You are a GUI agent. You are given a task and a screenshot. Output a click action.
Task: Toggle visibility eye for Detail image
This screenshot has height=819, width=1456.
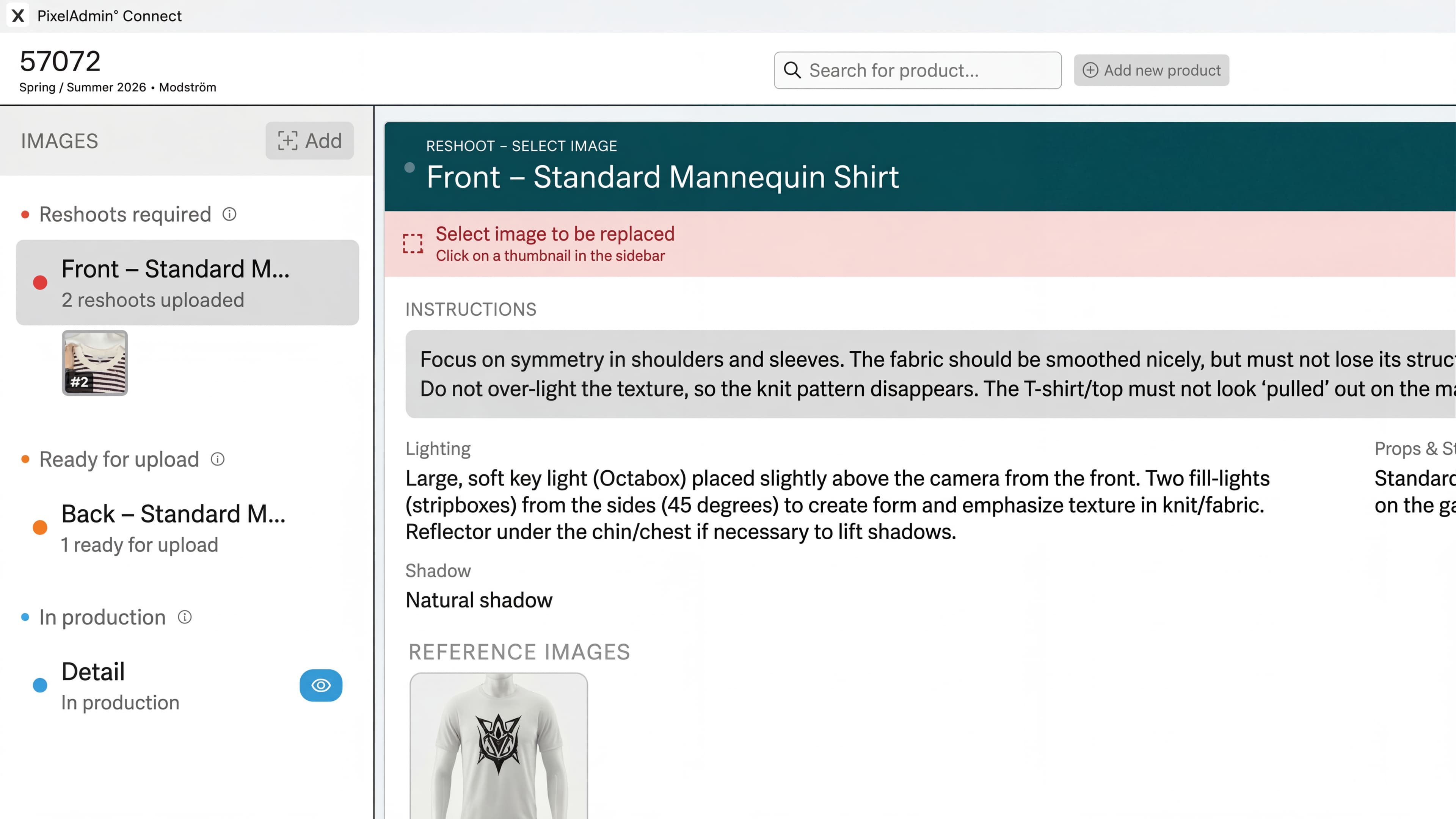pos(320,685)
